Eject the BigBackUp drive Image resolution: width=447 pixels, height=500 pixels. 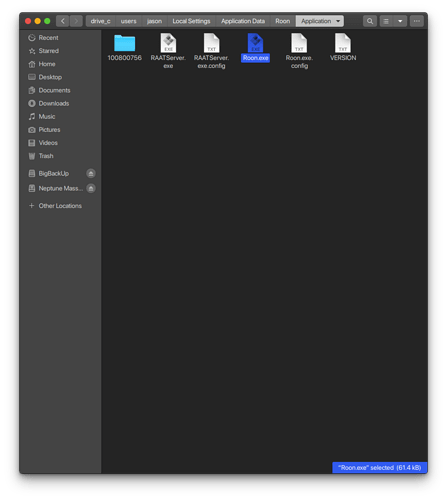pyautogui.click(x=91, y=173)
